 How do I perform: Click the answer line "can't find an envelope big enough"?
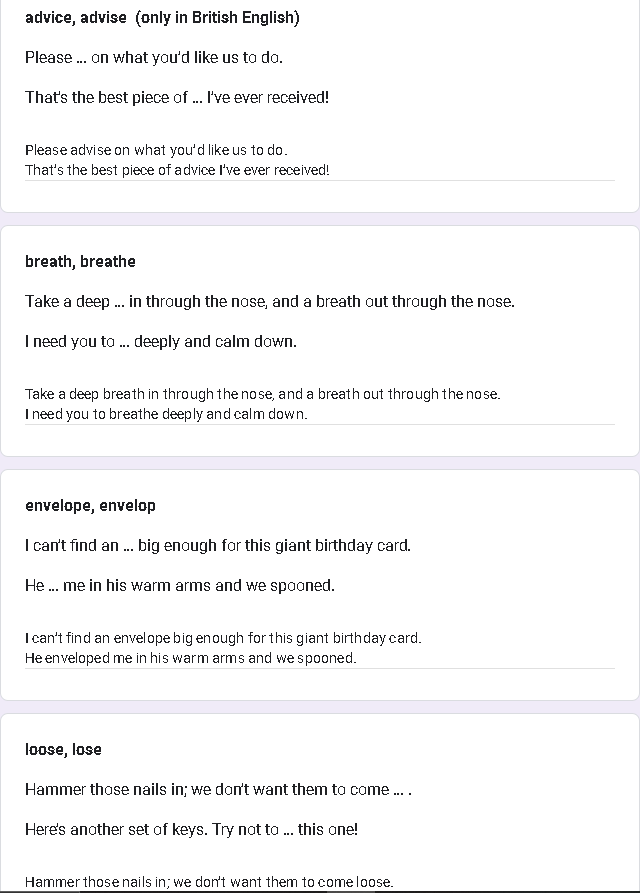[x=223, y=638]
